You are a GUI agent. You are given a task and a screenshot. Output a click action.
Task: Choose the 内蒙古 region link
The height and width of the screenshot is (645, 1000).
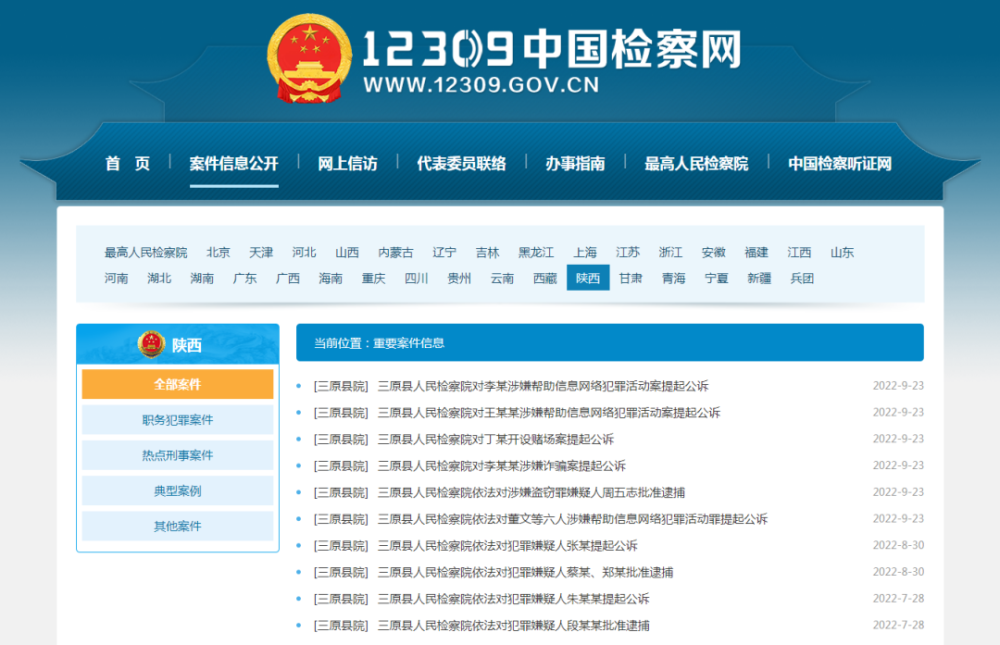[x=396, y=253]
